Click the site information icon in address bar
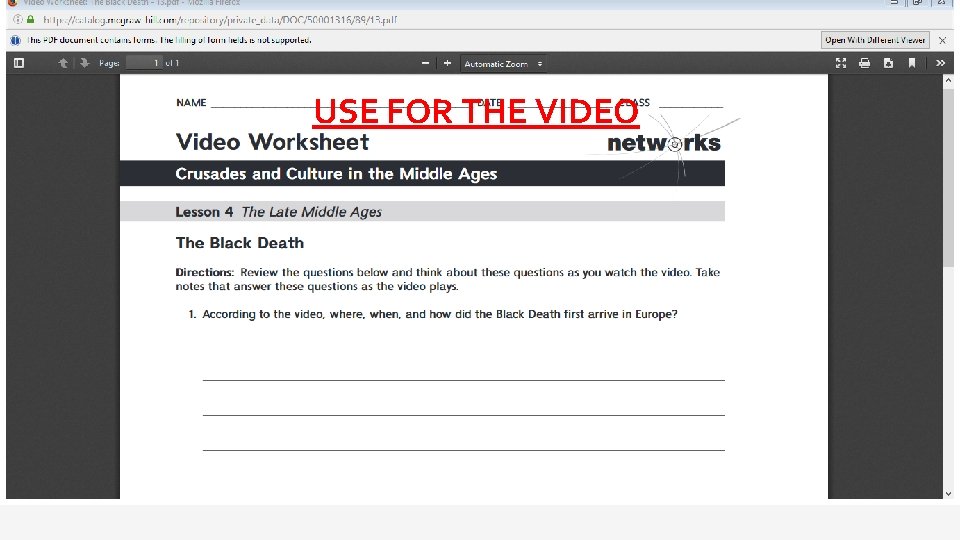Screen dimensions: 960x540 pos(17,20)
